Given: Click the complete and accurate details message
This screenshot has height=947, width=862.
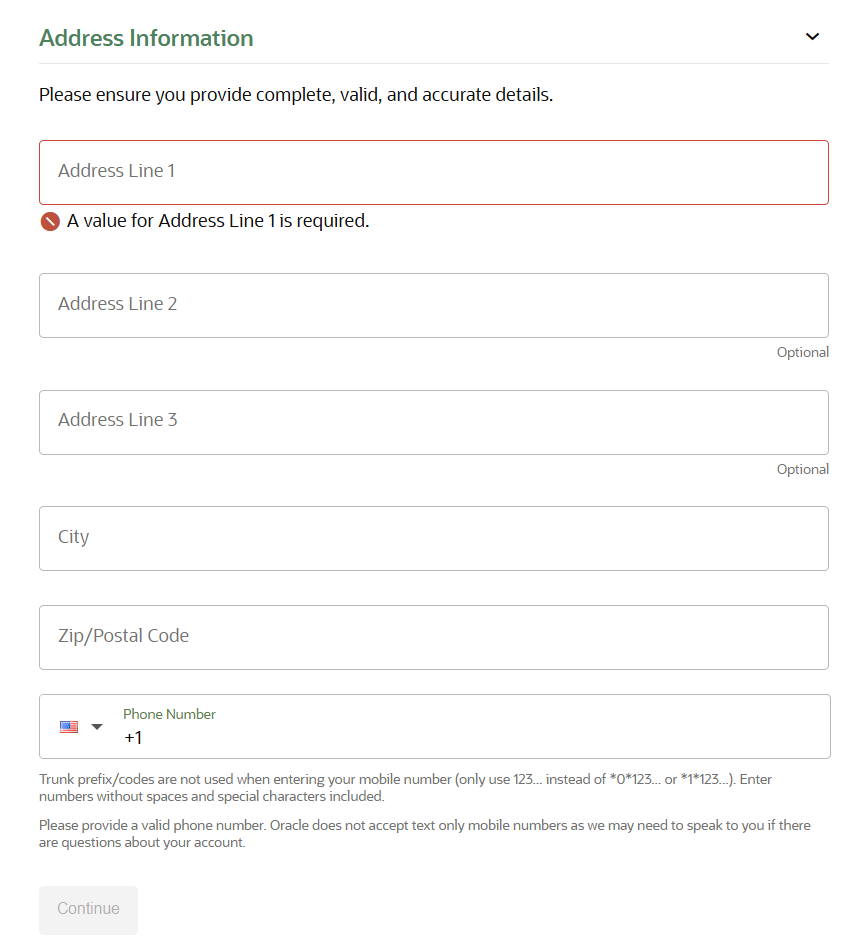Looking at the screenshot, I should coord(294,94).
